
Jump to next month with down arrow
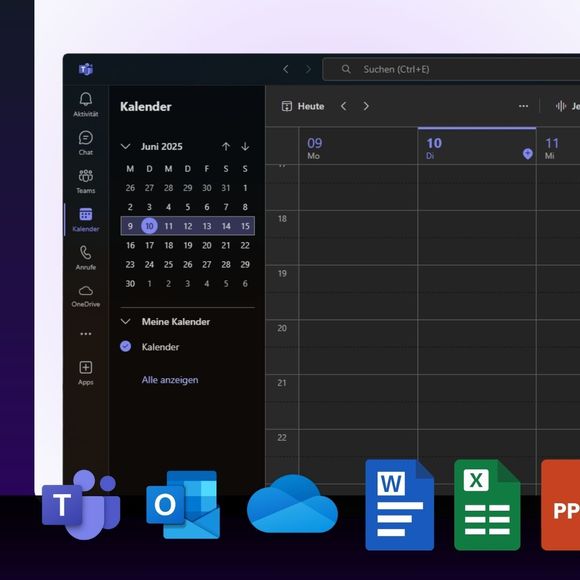coord(245,146)
